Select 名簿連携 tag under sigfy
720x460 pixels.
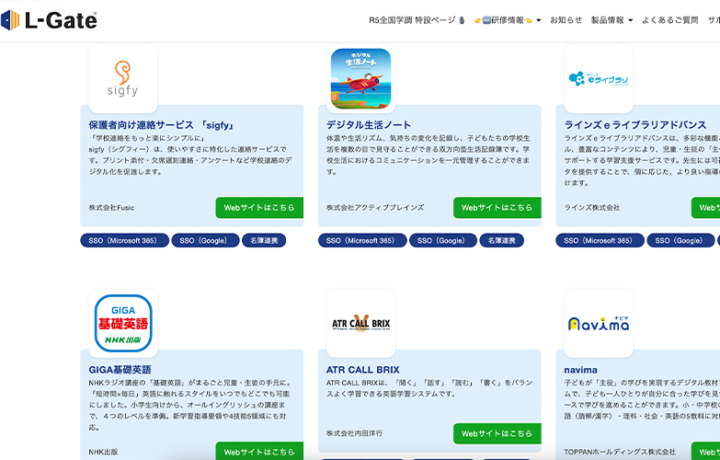pos(264,241)
